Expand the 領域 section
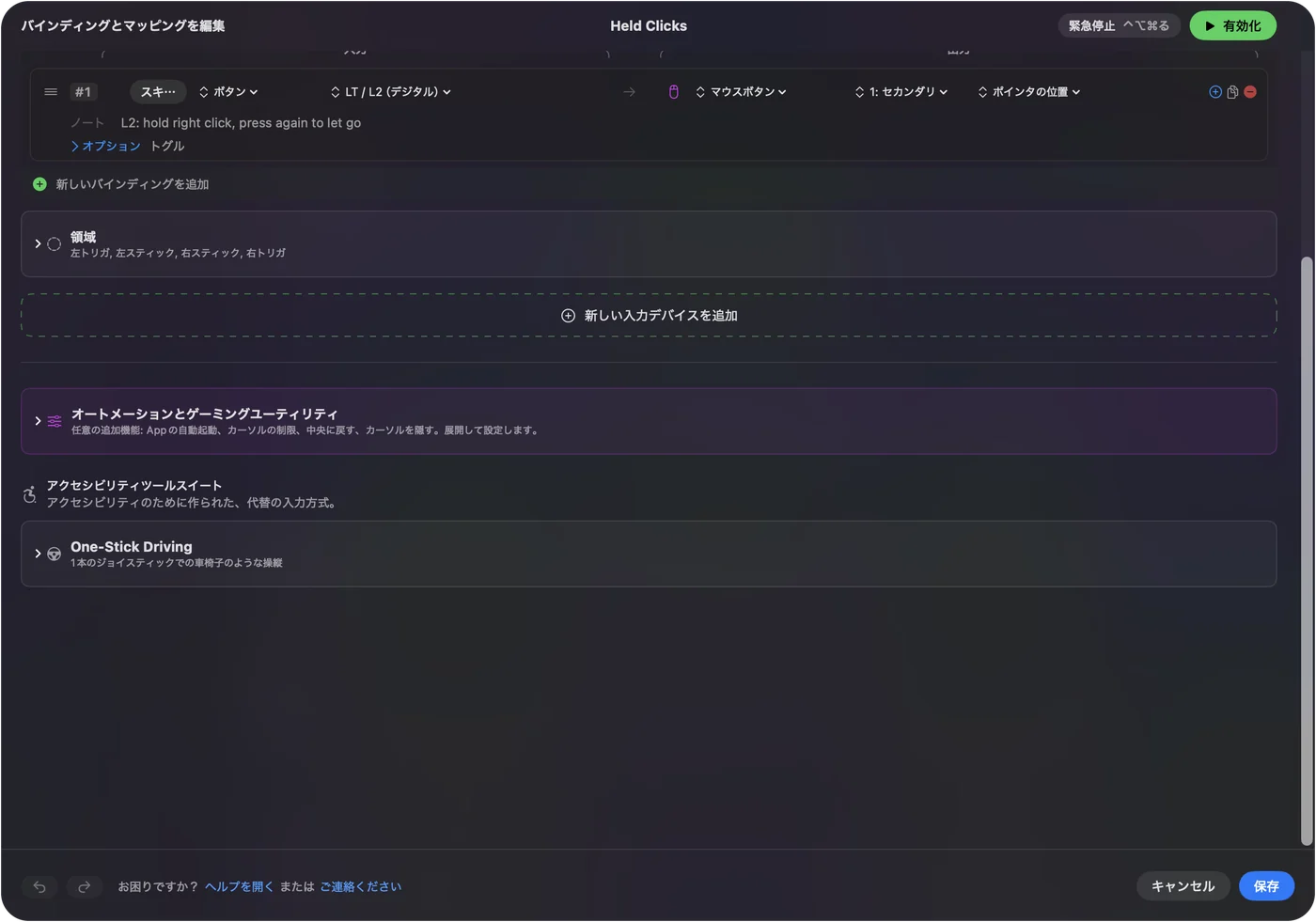1316x922 pixels. (x=38, y=244)
